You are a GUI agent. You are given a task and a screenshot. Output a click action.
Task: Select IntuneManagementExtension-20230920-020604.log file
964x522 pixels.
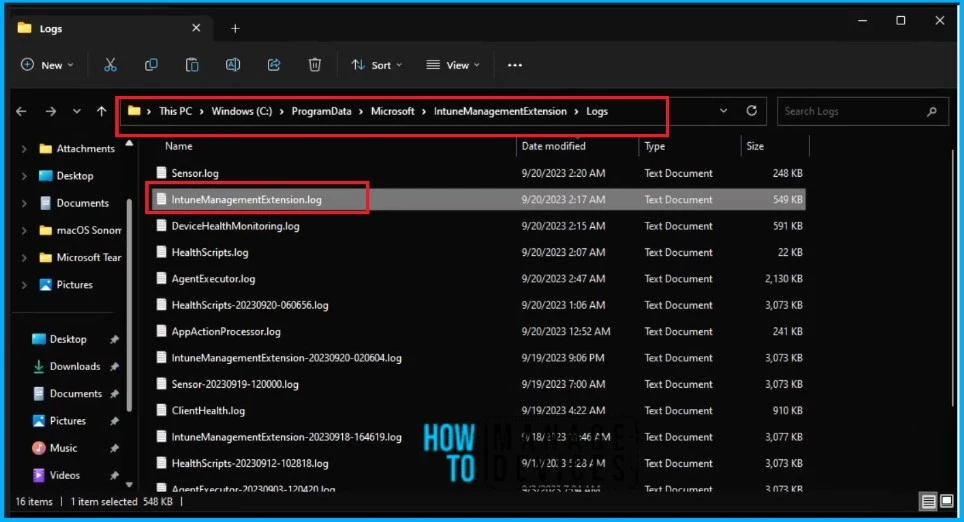(x=478, y=358)
